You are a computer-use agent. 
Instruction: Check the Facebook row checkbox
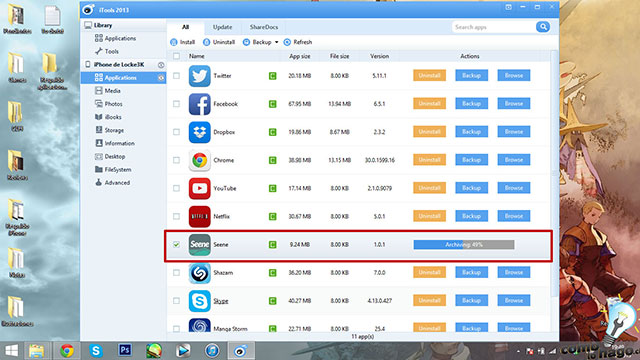coord(176,104)
